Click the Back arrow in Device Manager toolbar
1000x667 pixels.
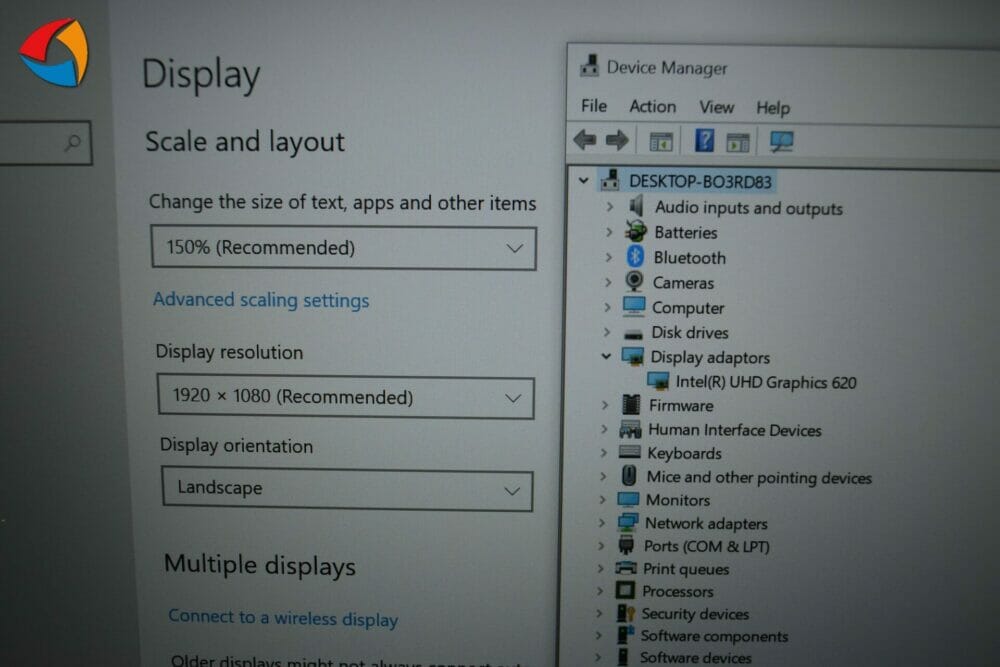tap(584, 140)
